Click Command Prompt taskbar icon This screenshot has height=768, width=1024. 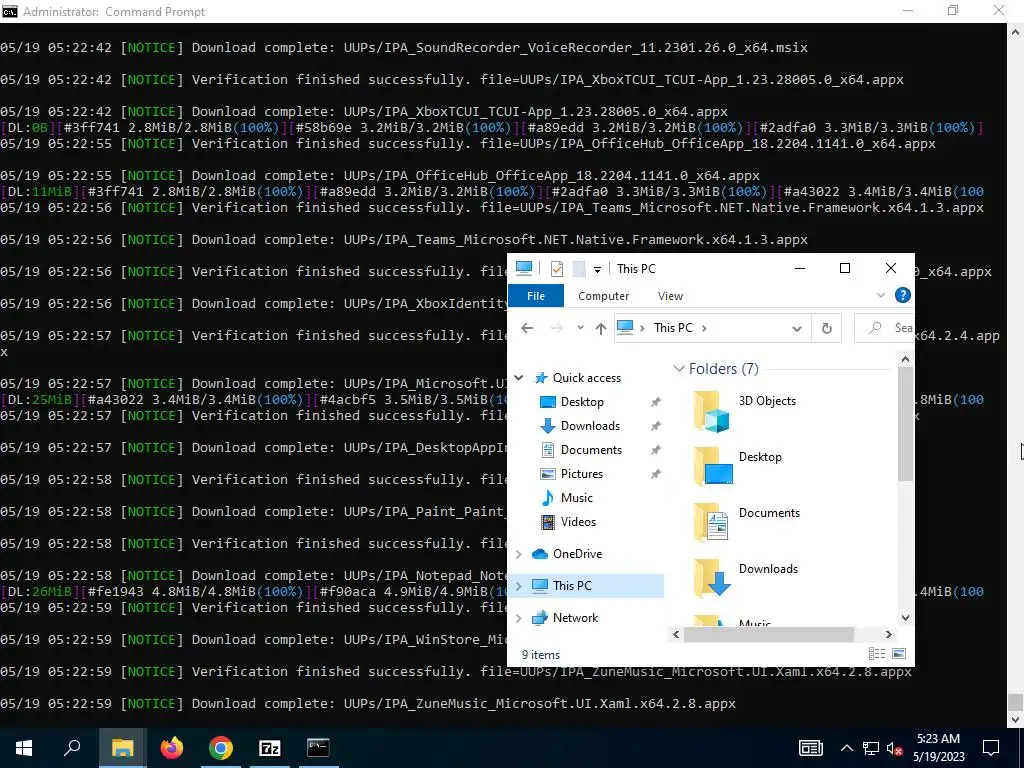(x=319, y=748)
